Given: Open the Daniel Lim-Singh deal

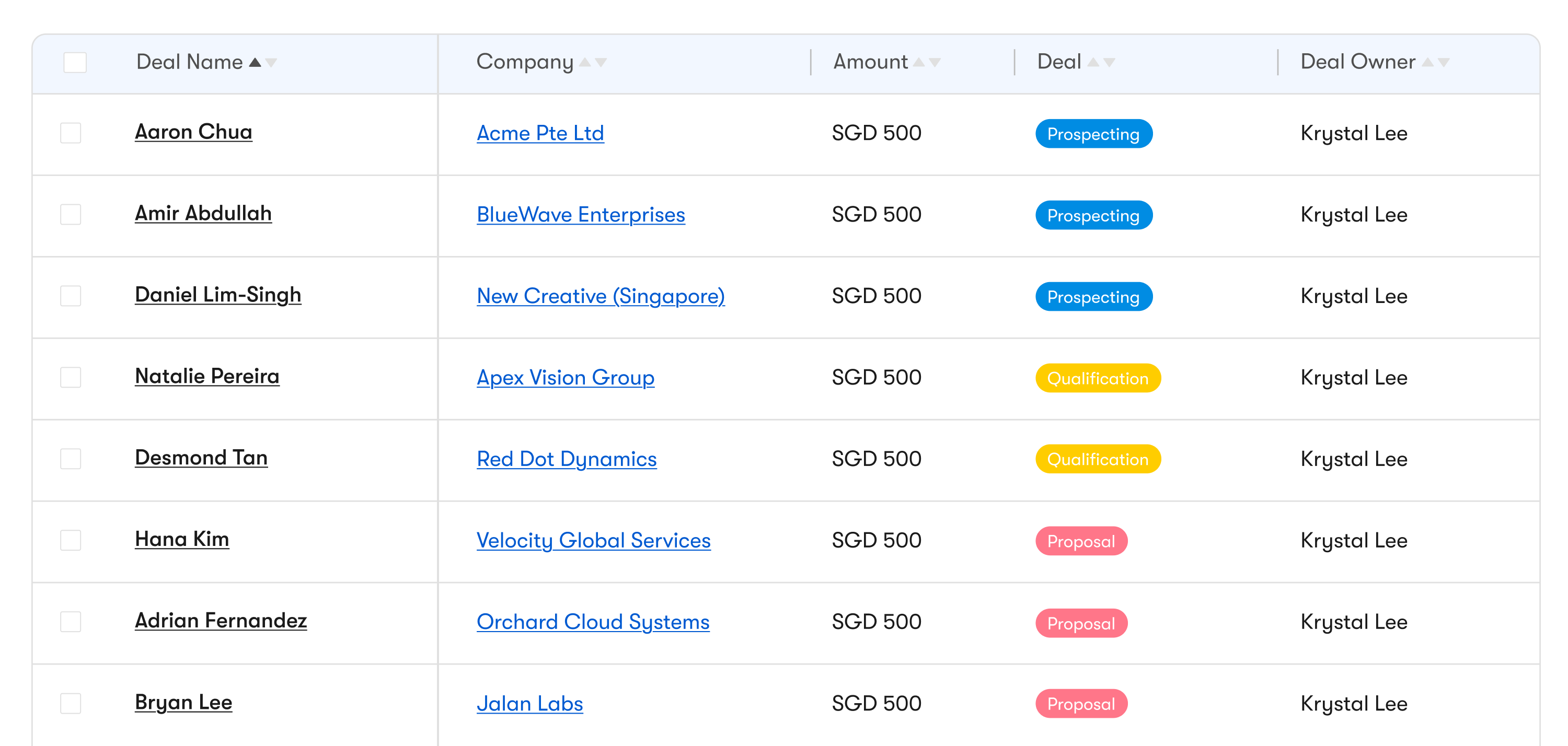Looking at the screenshot, I should pos(218,295).
